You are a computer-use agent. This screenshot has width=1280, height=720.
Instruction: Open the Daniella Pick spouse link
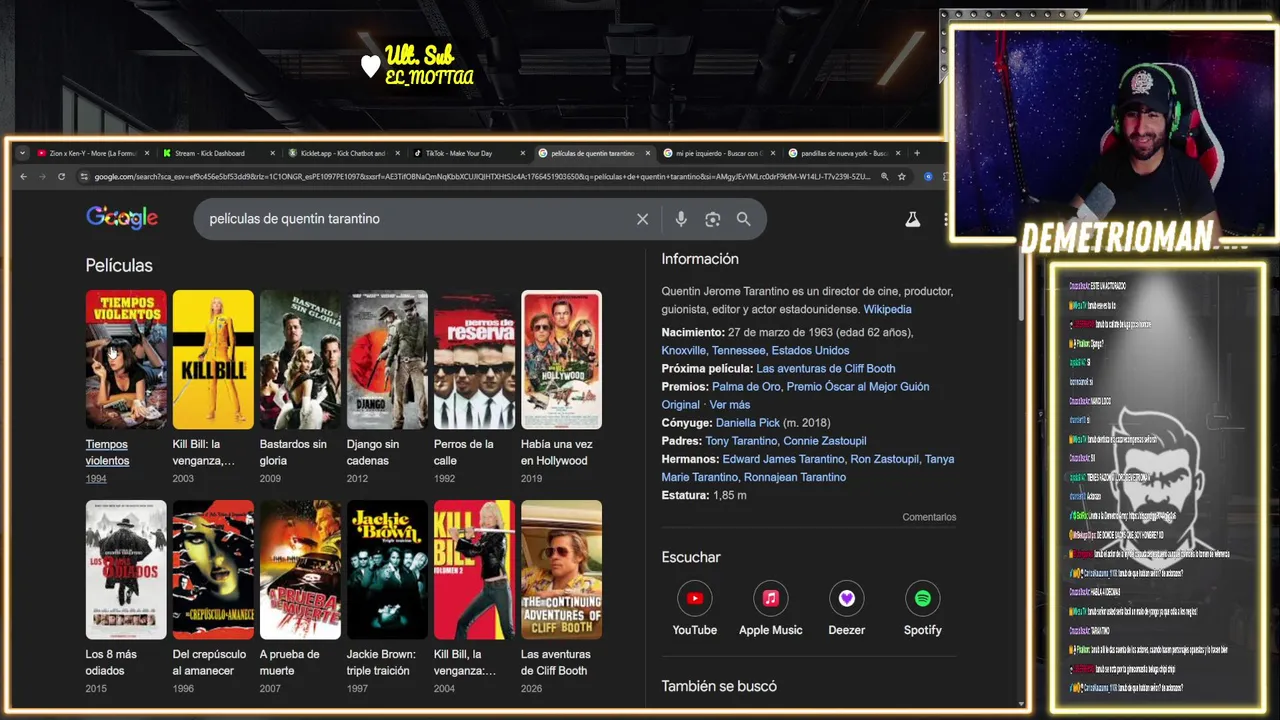(x=747, y=422)
